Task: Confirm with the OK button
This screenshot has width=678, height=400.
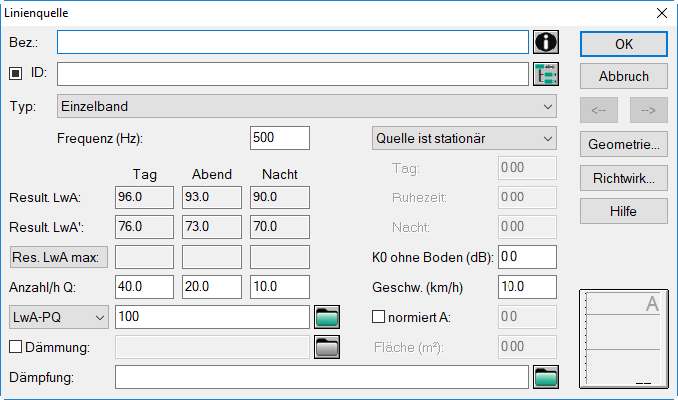Action: [624, 44]
